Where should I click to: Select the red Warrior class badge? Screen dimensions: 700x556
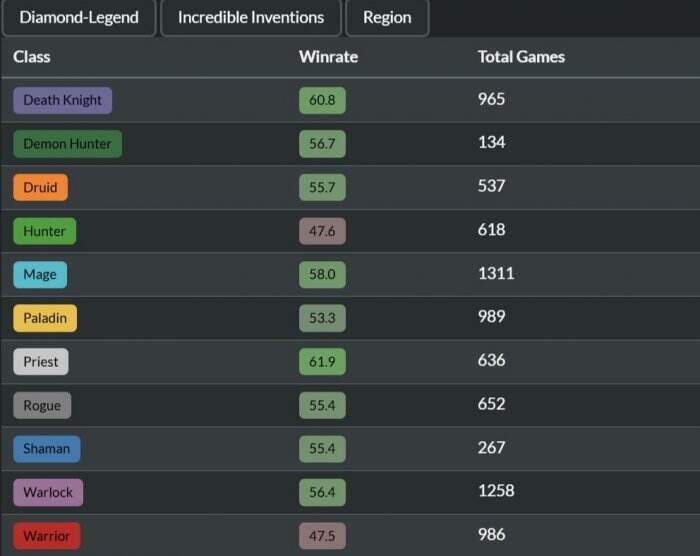pos(47,535)
